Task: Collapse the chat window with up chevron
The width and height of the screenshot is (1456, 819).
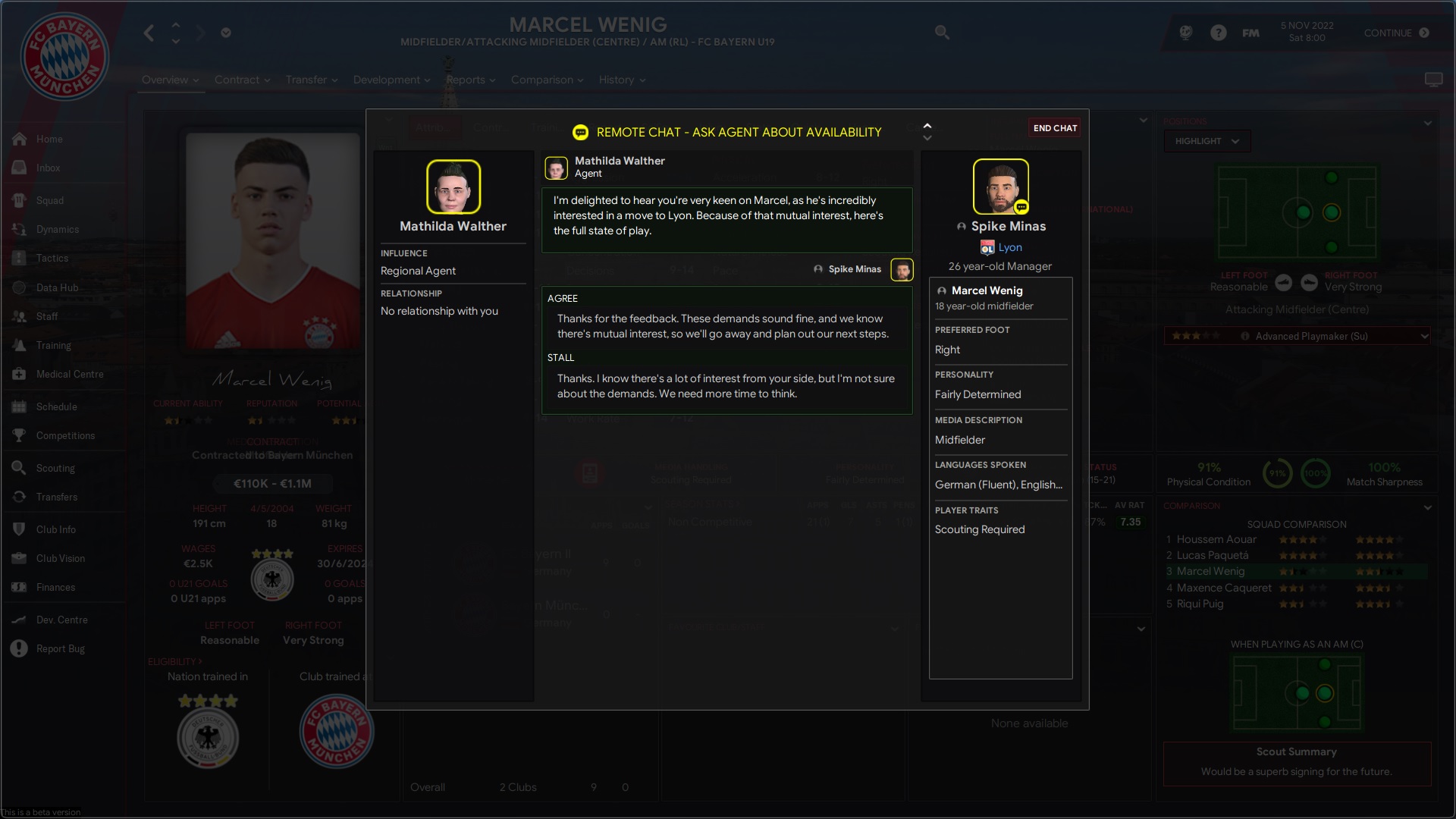Action: 927,126
